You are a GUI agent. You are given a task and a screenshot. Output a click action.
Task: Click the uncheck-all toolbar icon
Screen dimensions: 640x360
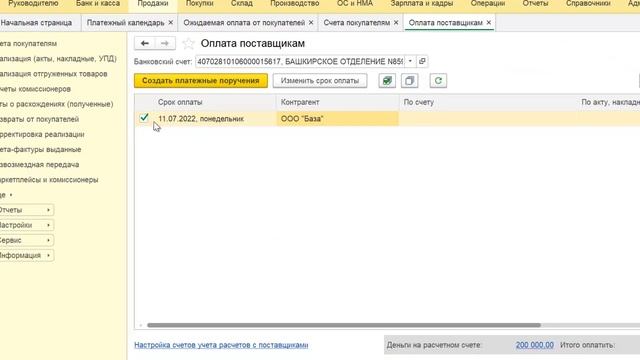pyautogui.click(x=409, y=81)
